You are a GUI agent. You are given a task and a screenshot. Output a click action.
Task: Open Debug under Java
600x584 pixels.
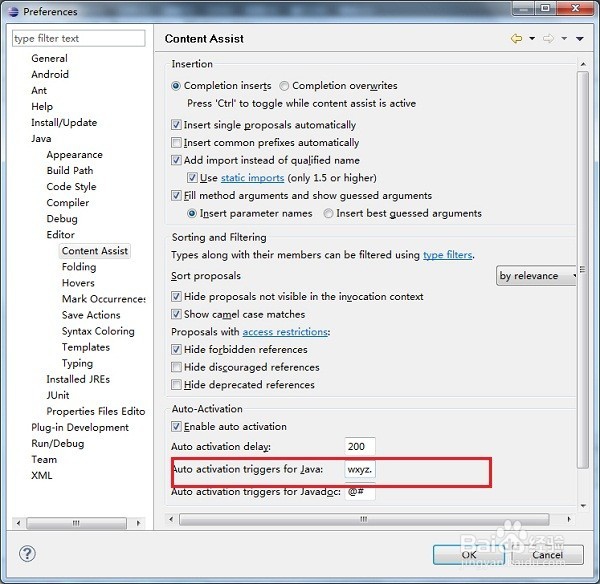tap(62, 219)
